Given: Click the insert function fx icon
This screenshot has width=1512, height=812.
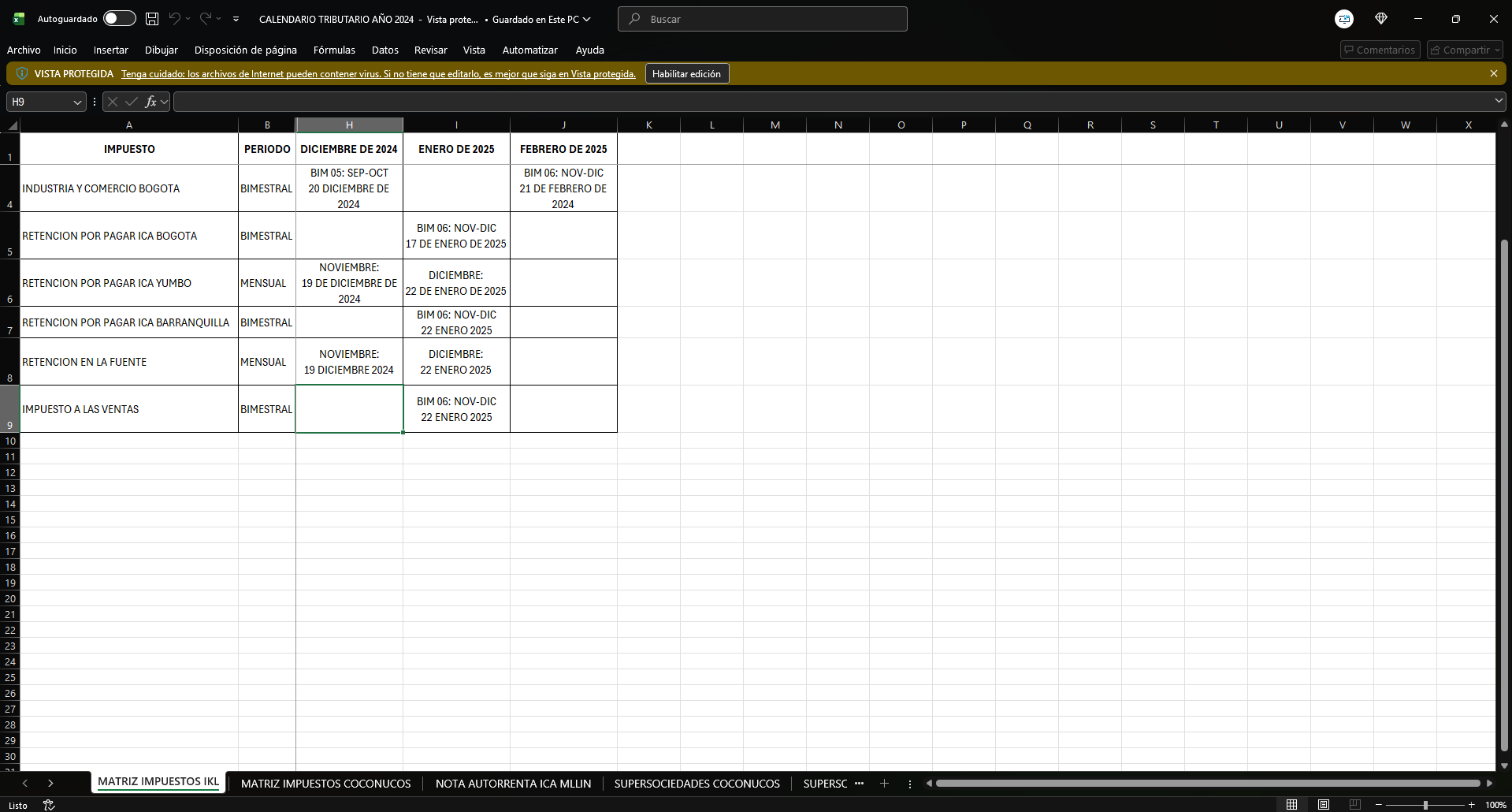Looking at the screenshot, I should click(x=150, y=102).
